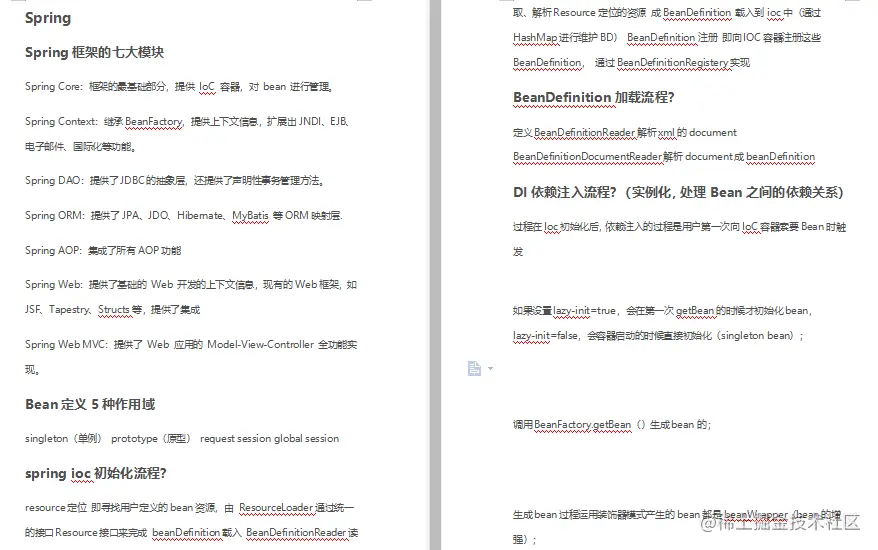
Task: Click the line starting with "Spring Web MVC:"
Action: (191, 344)
